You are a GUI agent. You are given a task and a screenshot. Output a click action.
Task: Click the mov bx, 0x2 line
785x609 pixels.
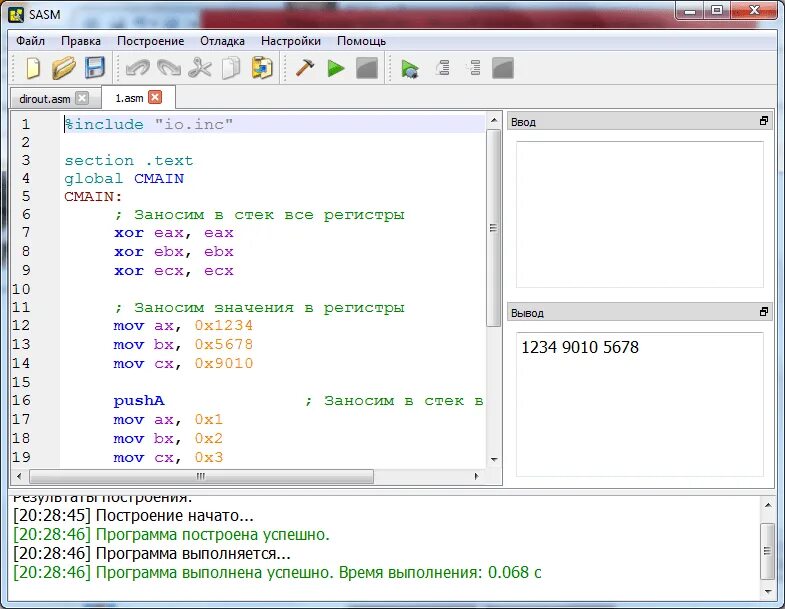click(x=168, y=439)
